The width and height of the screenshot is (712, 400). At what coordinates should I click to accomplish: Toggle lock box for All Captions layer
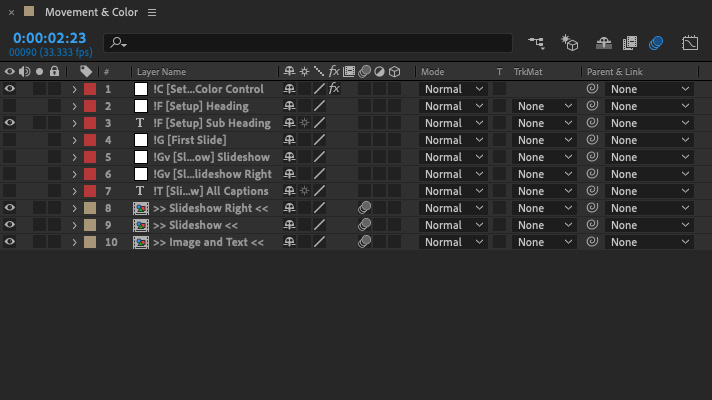click(x=54, y=191)
